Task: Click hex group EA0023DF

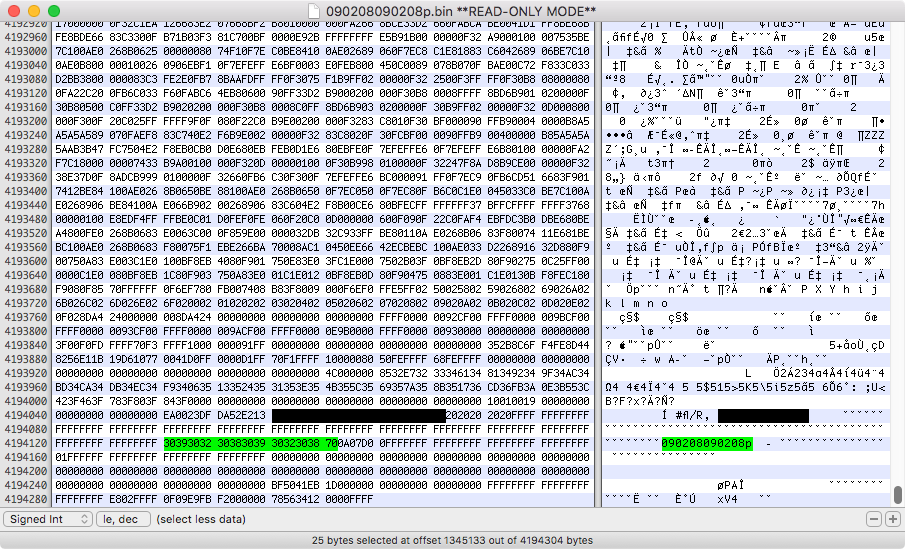Action: 187,415
